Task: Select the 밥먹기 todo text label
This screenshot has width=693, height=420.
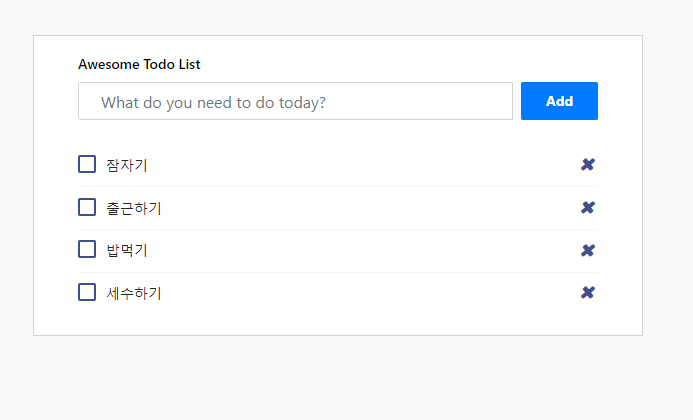Action: [126, 250]
